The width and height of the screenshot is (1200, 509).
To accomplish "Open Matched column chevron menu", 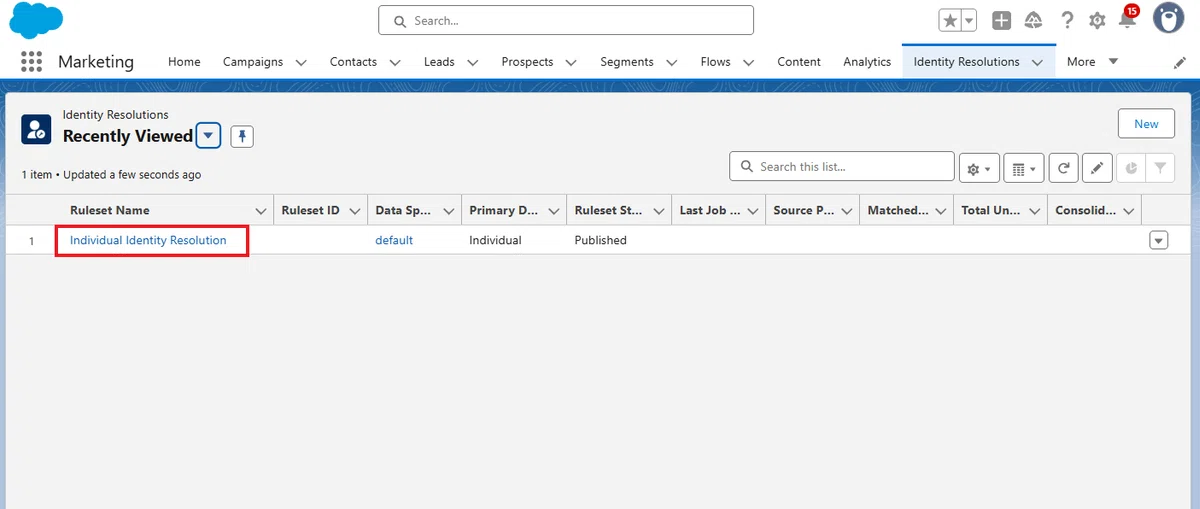I will (941, 211).
